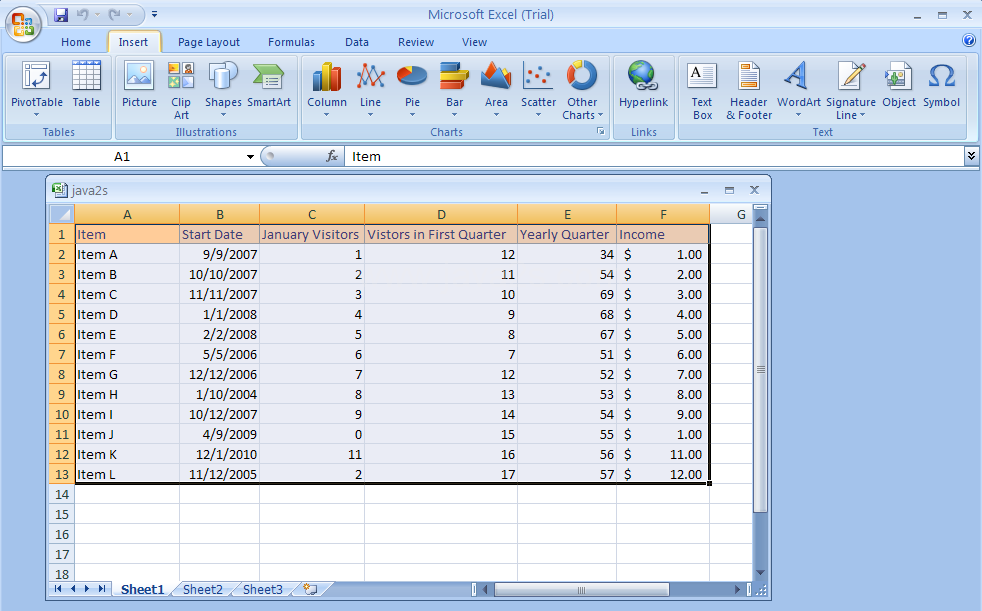Insert a Pie chart

(x=412, y=89)
